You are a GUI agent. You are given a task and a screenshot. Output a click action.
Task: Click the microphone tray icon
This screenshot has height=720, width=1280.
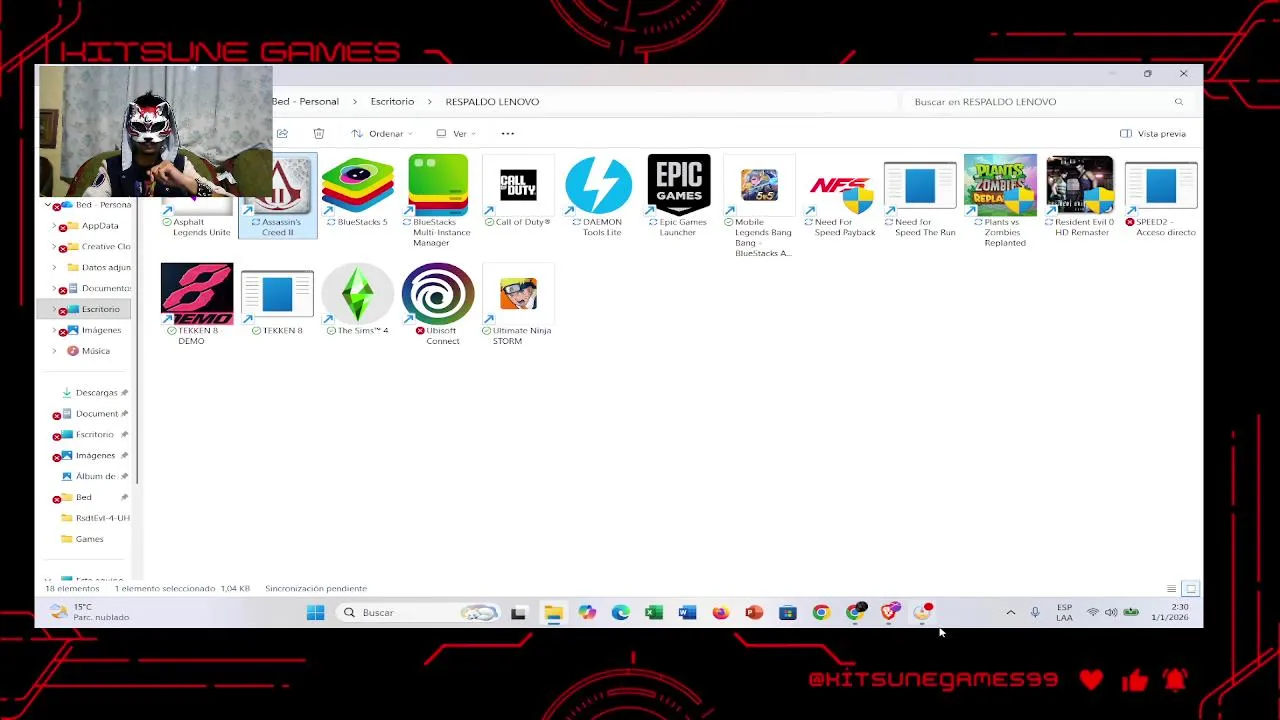pyautogui.click(x=1035, y=612)
